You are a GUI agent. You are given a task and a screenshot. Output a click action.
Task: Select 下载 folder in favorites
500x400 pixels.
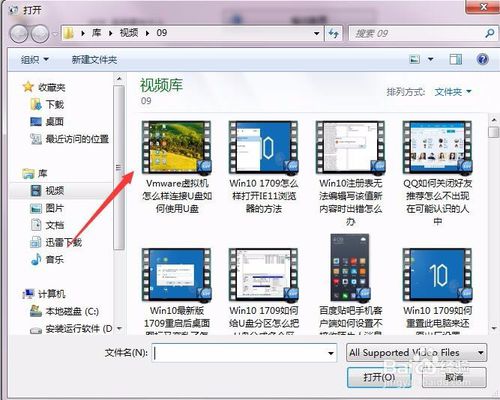(47, 105)
